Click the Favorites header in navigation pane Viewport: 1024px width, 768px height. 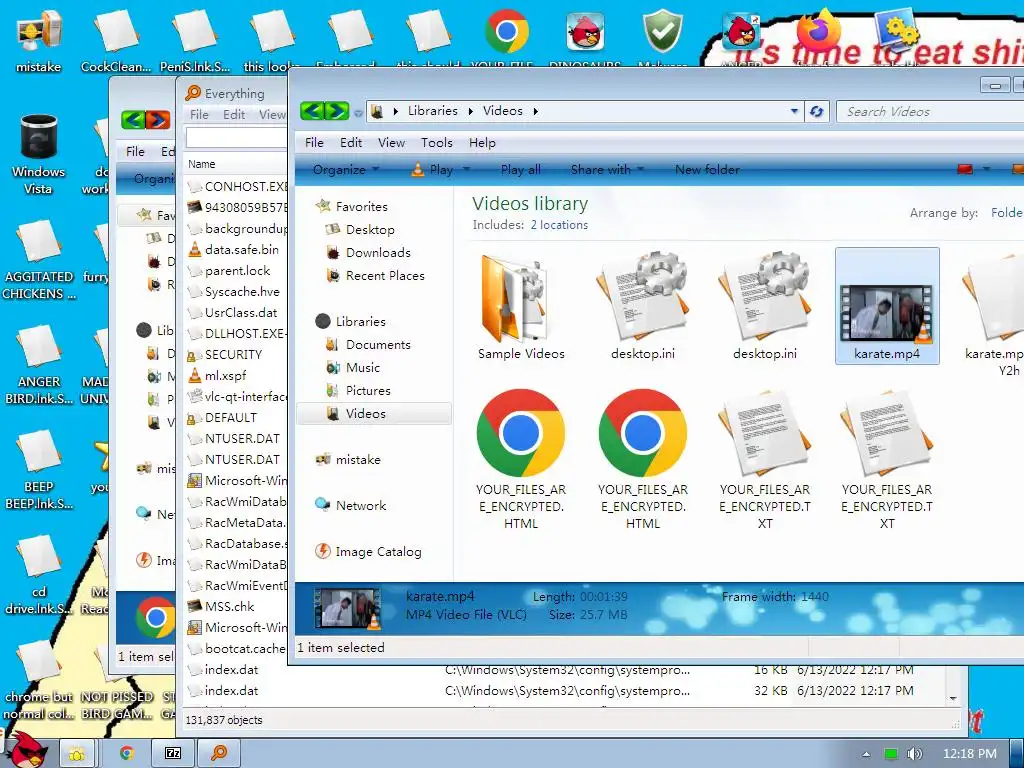361,206
